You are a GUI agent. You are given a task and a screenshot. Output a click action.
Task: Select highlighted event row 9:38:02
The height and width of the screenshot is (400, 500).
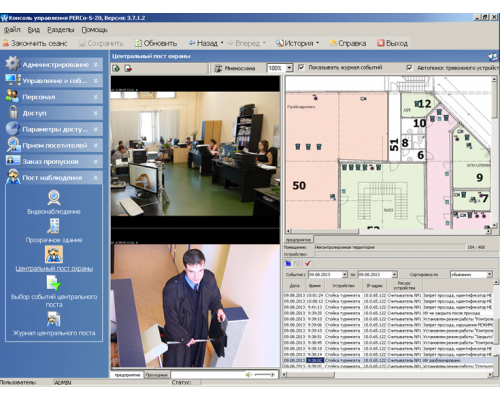pyautogui.click(x=388, y=360)
